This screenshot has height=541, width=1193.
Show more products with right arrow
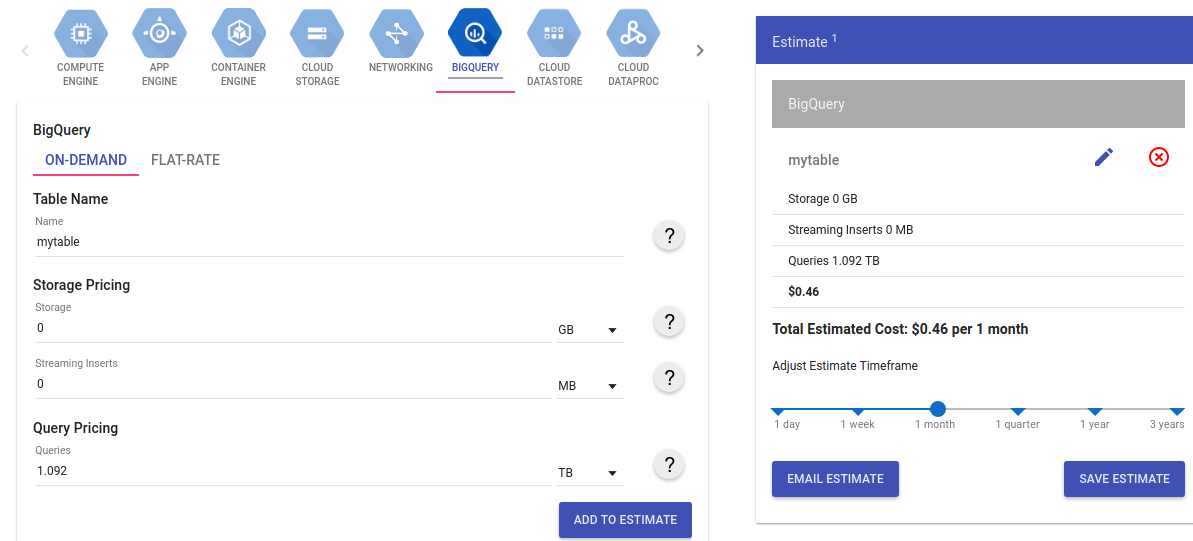(700, 51)
